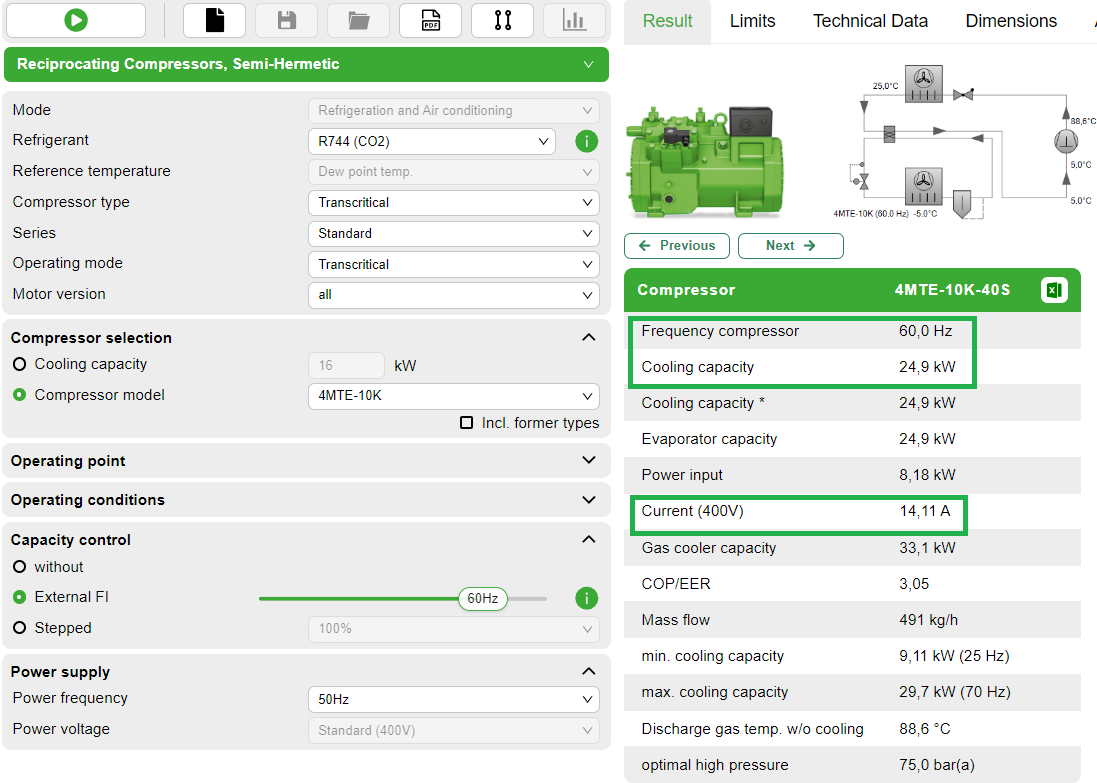
Task: Adjust the External FI frequency slider
Action: [x=481, y=598]
